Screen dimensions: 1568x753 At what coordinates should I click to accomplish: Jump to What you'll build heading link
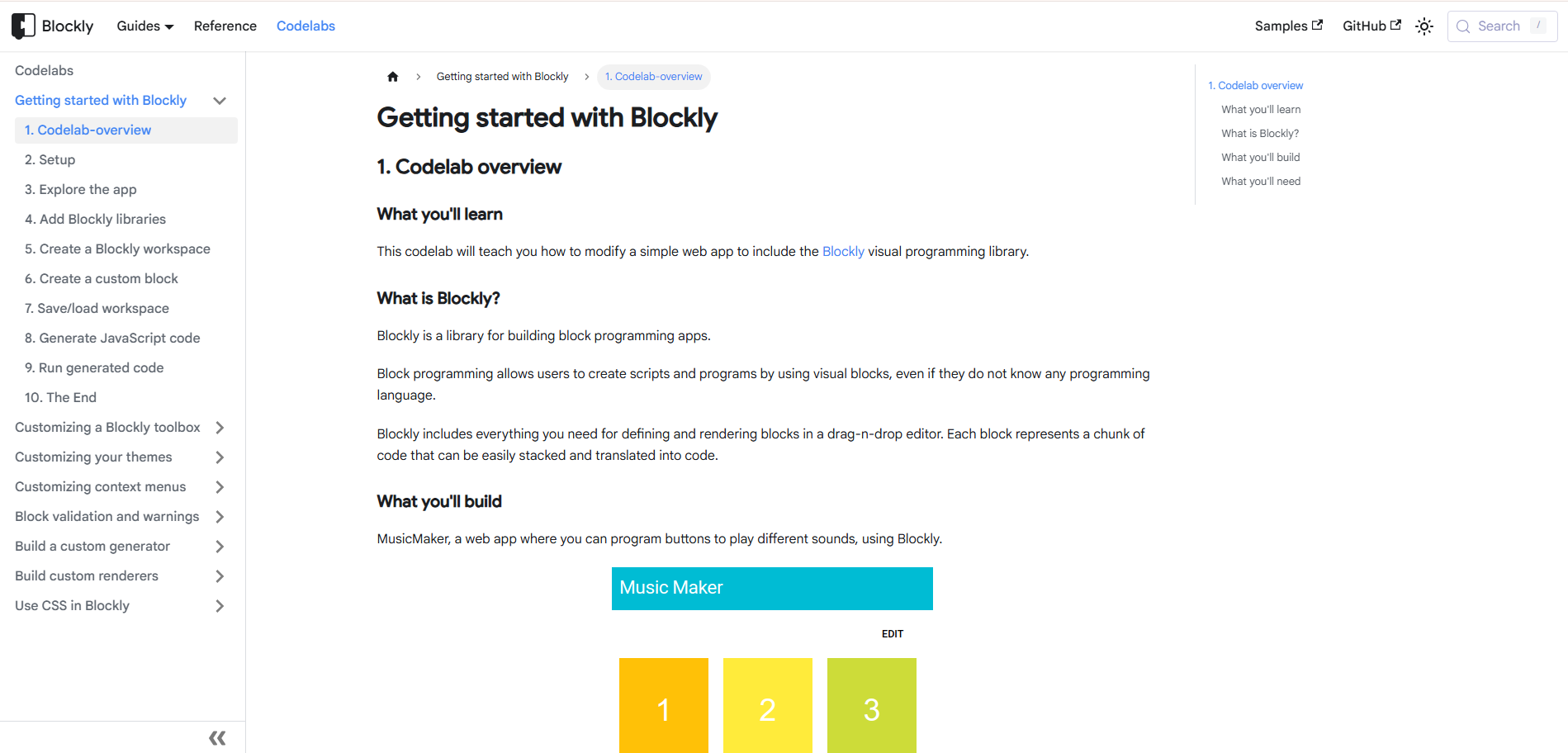(x=1260, y=158)
